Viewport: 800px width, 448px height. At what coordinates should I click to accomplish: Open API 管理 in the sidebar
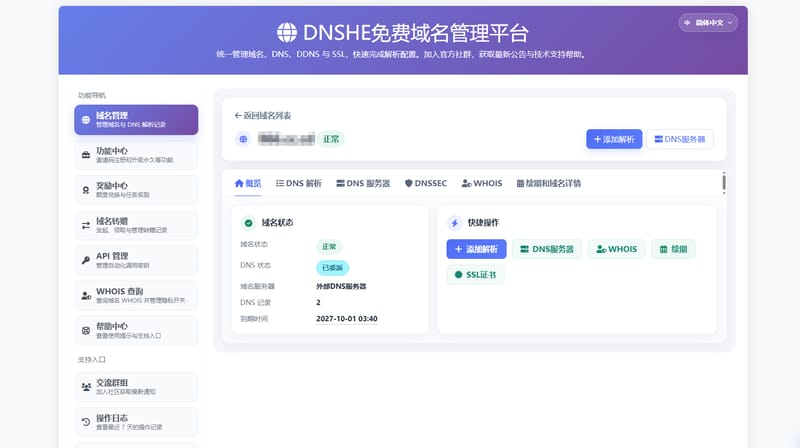coord(136,260)
